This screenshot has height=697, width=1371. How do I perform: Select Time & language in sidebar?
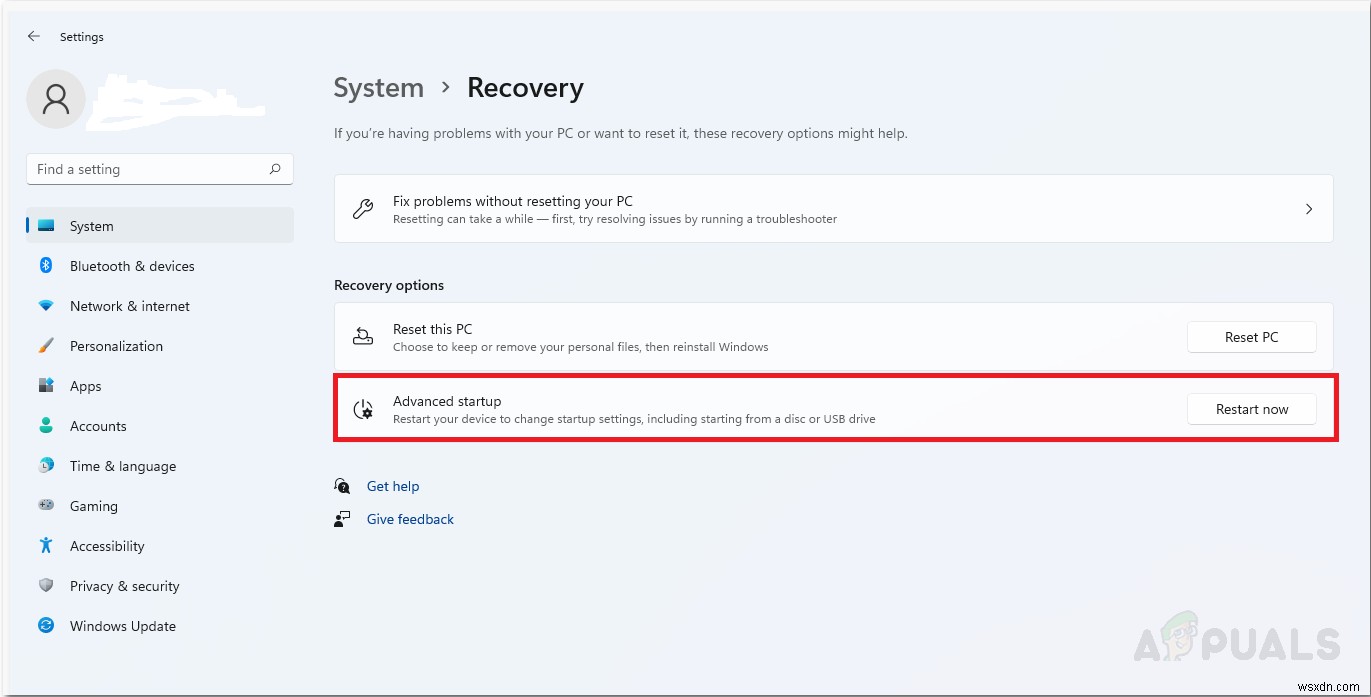[x=122, y=466]
